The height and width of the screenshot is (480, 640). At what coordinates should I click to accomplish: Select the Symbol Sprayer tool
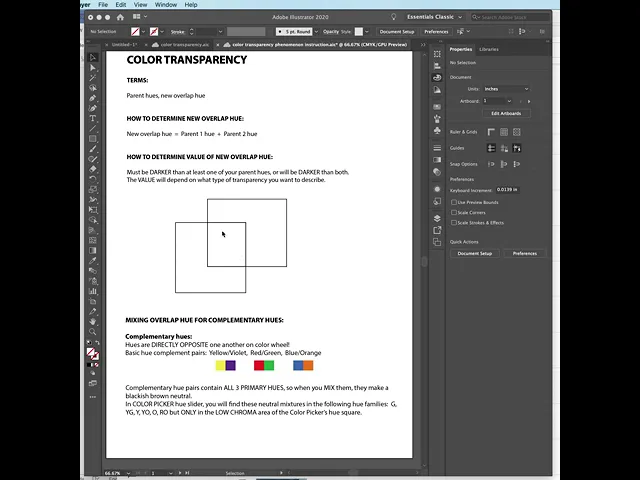pyautogui.click(x=93, y=281)
